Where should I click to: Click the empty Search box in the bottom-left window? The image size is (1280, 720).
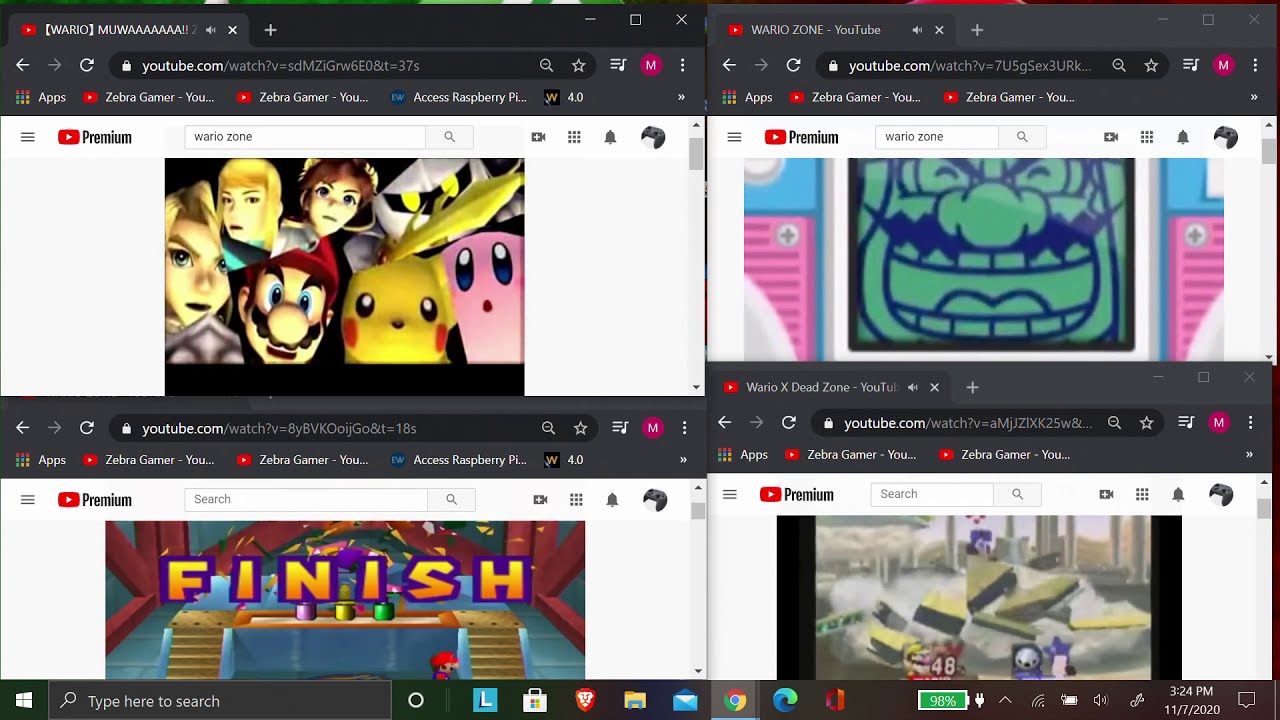(x=306, y=499)
